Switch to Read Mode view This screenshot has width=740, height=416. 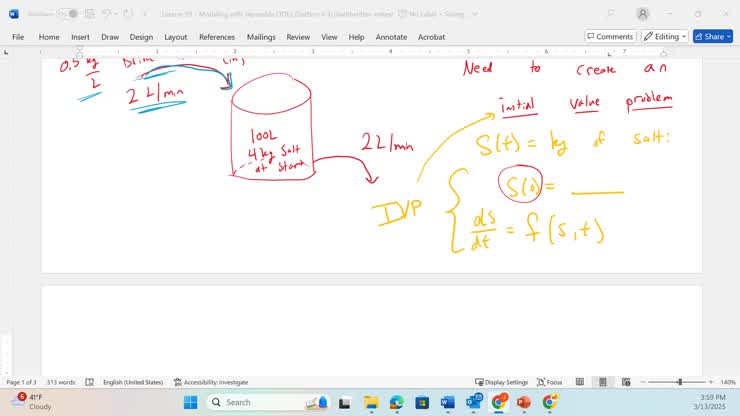pos(580,382)
